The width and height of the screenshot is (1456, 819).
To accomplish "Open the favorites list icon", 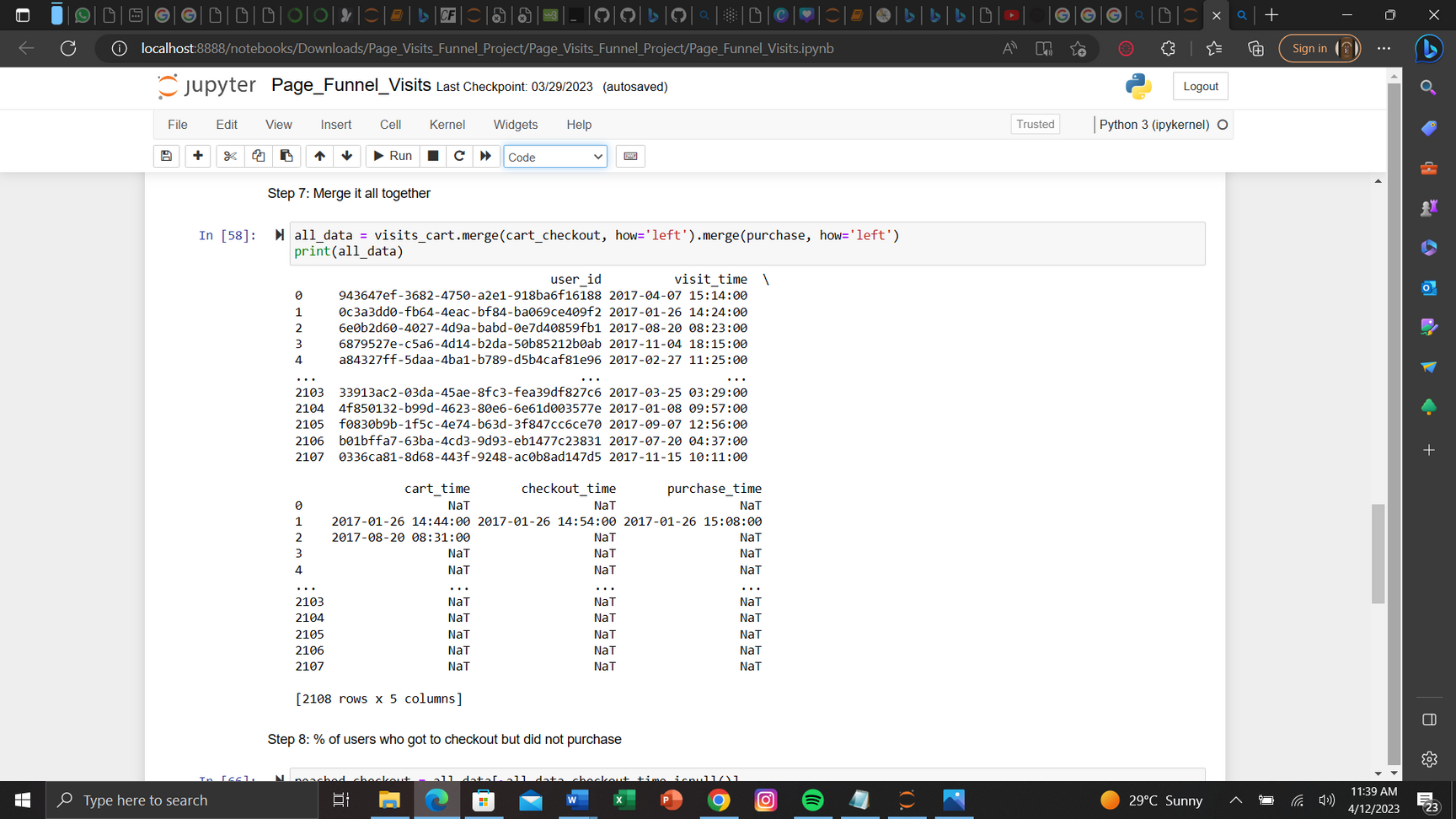I will pos(1214,48).
